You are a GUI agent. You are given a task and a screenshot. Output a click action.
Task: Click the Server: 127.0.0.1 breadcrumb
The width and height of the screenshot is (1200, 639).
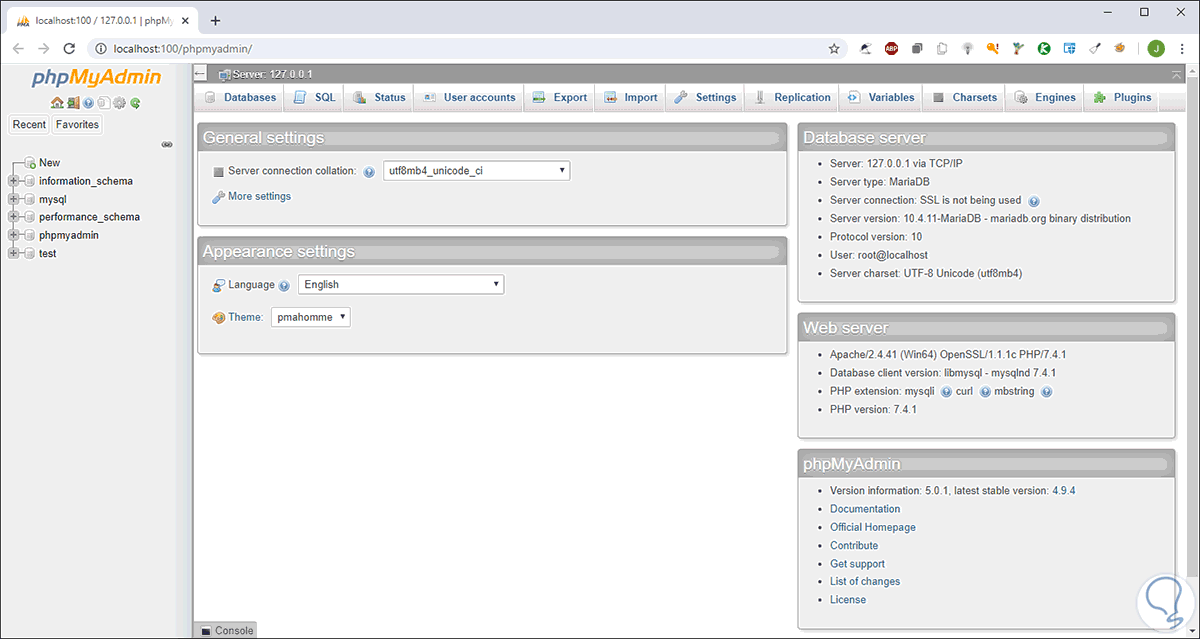pos(273,75)
